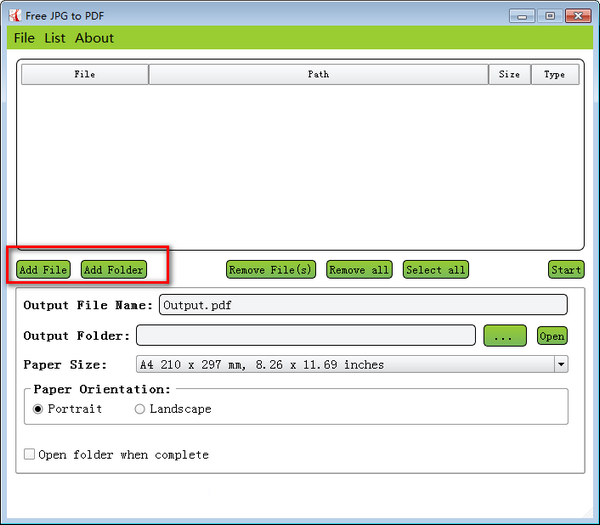
Task: Expand the Paper Size dropdown
Action: [x=561, y=364]
